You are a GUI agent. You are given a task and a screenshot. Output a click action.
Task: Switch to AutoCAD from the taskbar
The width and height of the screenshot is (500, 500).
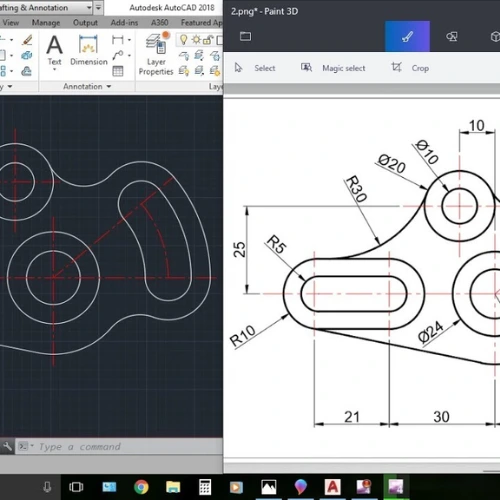(332, 487)
